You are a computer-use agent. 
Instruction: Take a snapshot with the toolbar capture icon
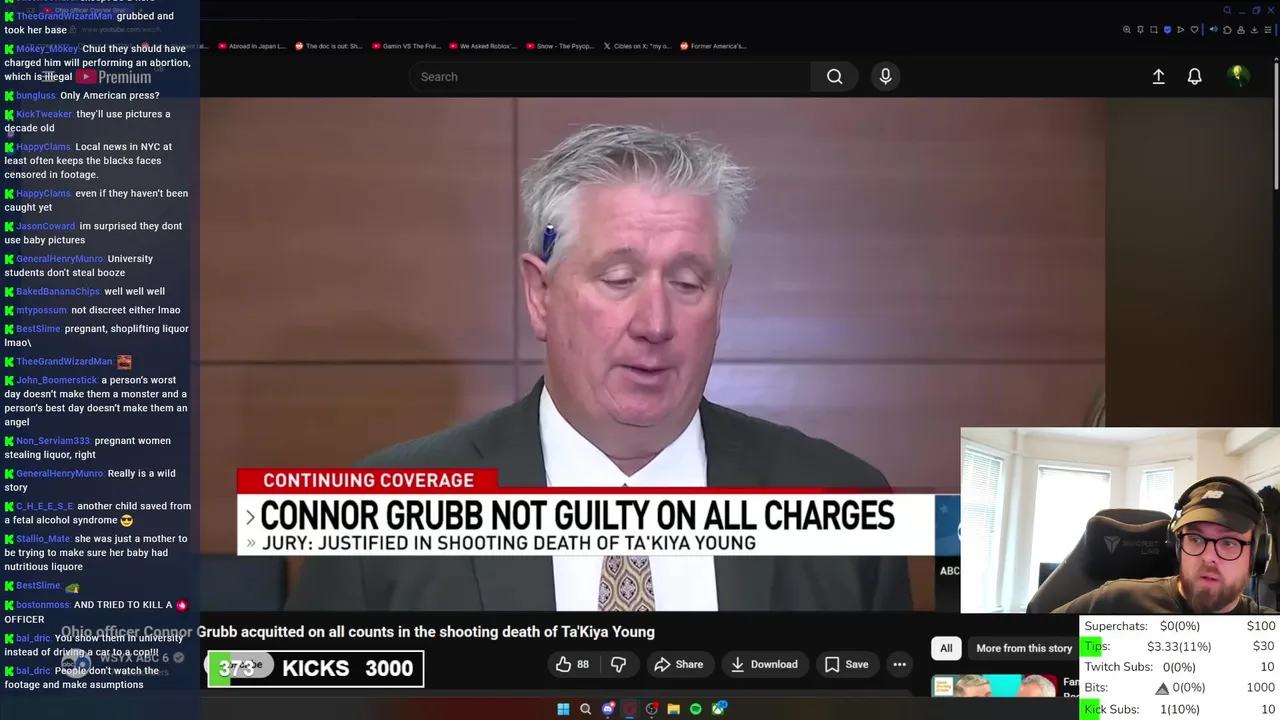tap(1153, 30)
